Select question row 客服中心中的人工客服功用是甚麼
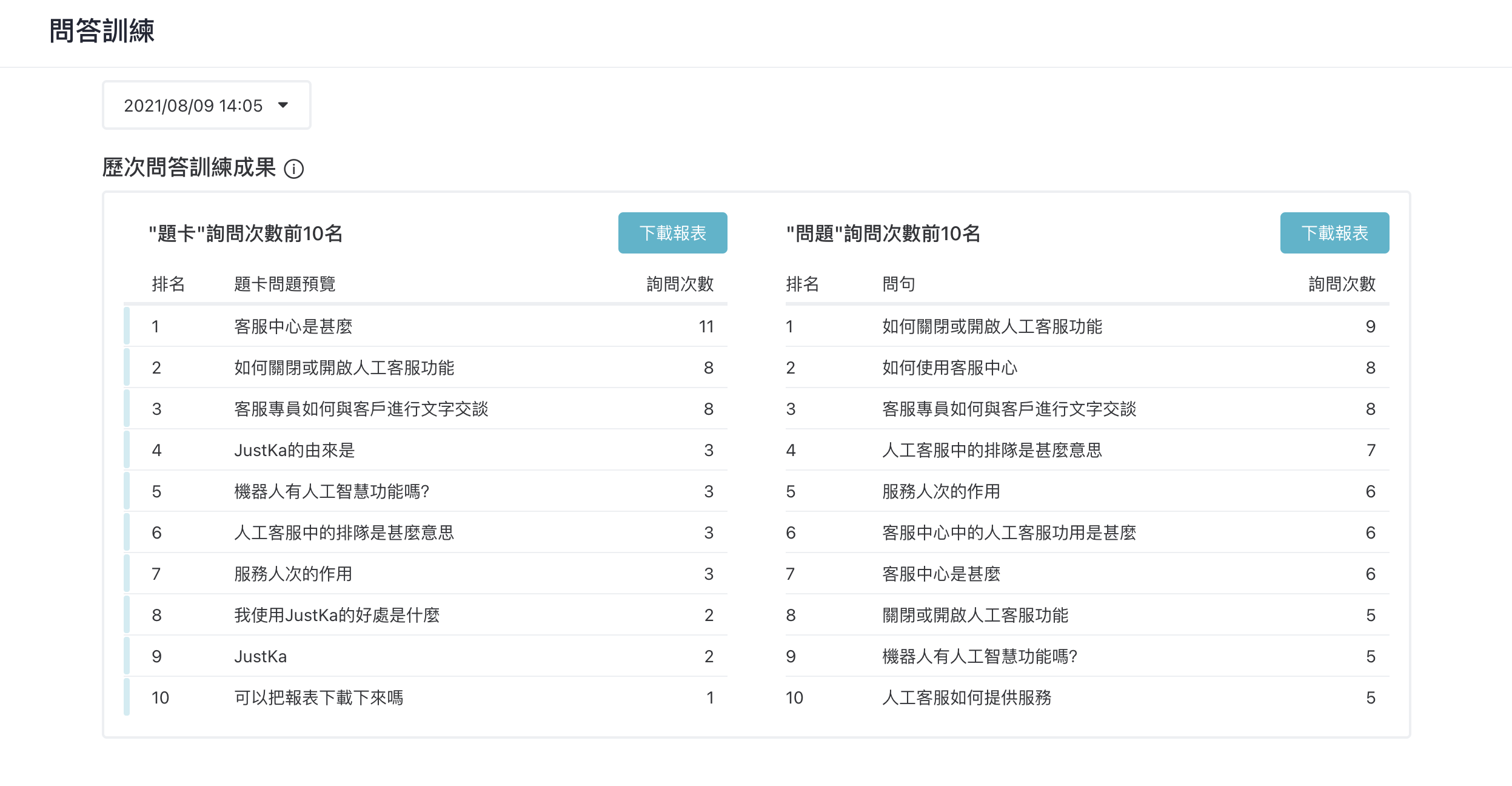 (x=1087, y=532)
